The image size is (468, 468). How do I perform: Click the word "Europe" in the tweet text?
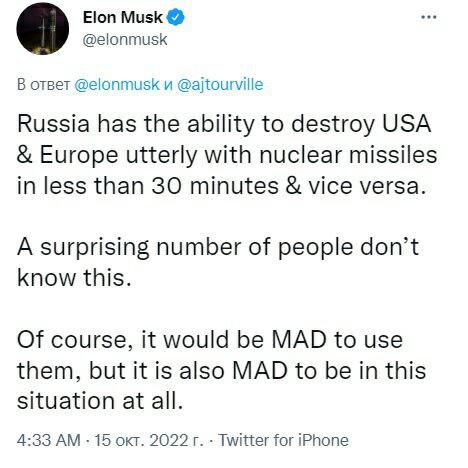point(79,155)
